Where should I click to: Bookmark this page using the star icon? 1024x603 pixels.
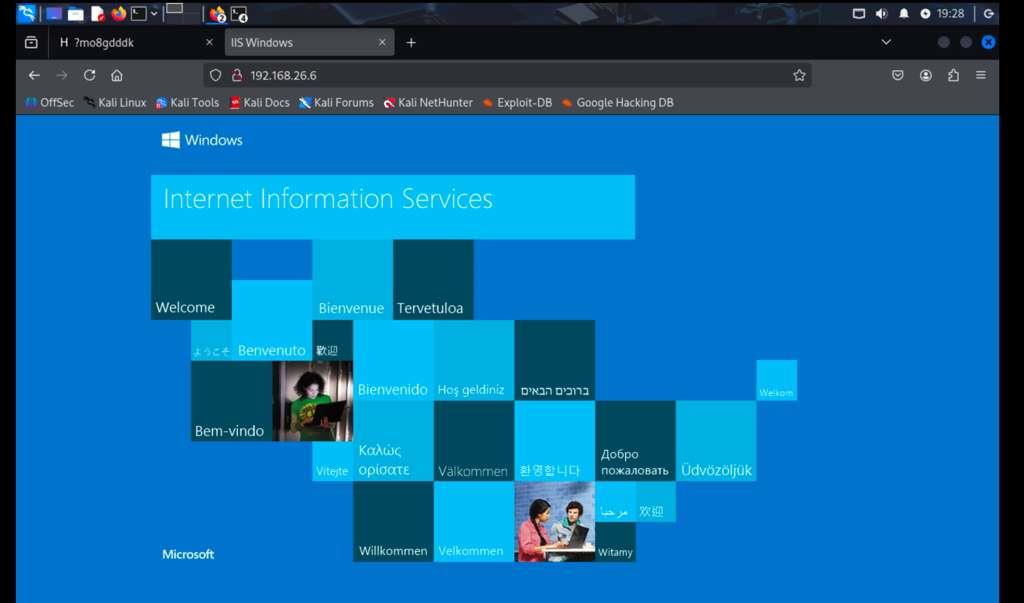pos(799,74)
